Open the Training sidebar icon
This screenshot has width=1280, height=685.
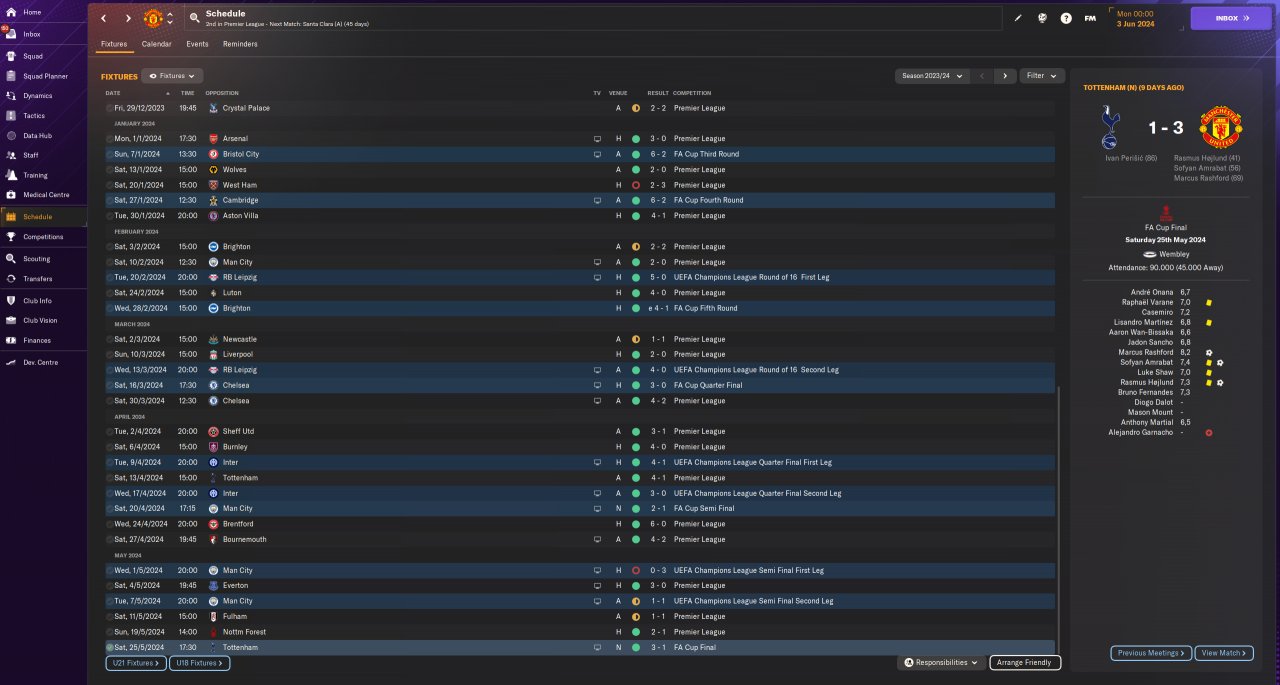point(11,175)
